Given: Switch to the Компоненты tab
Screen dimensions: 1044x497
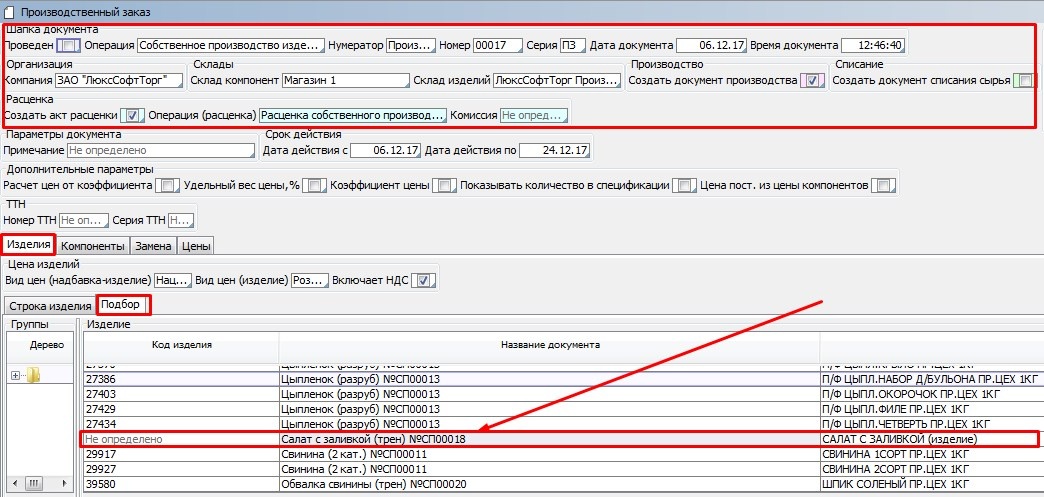Looking at the screenshot, I should click(x=93, y=245).
